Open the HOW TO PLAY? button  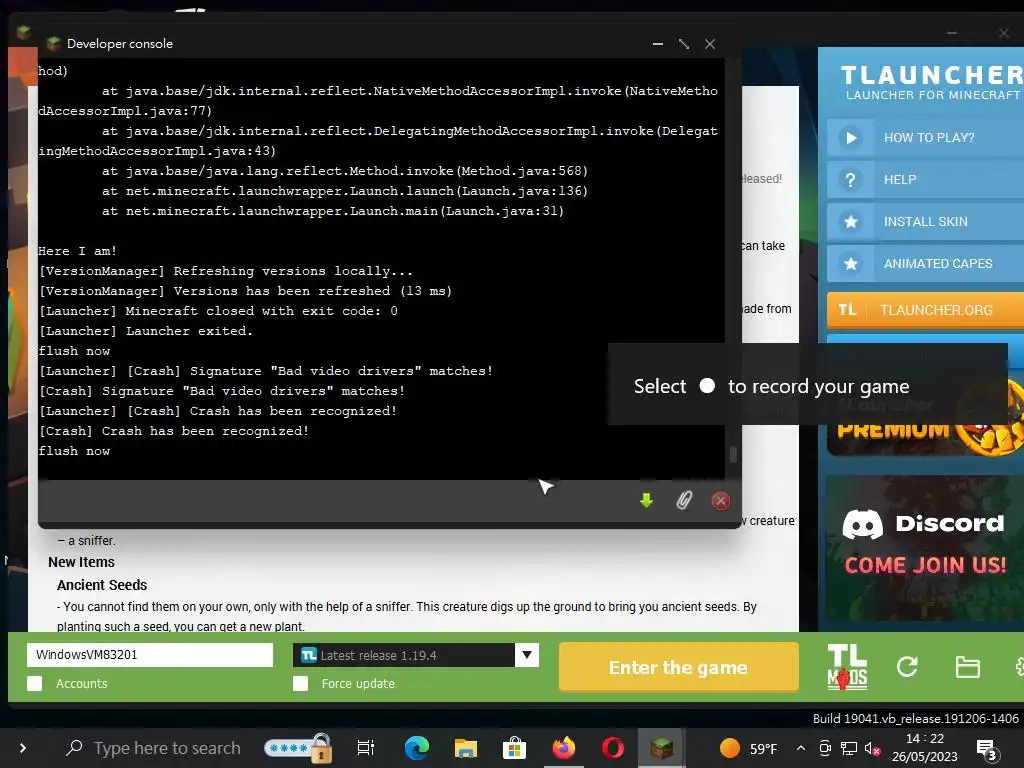coord(925,138)
